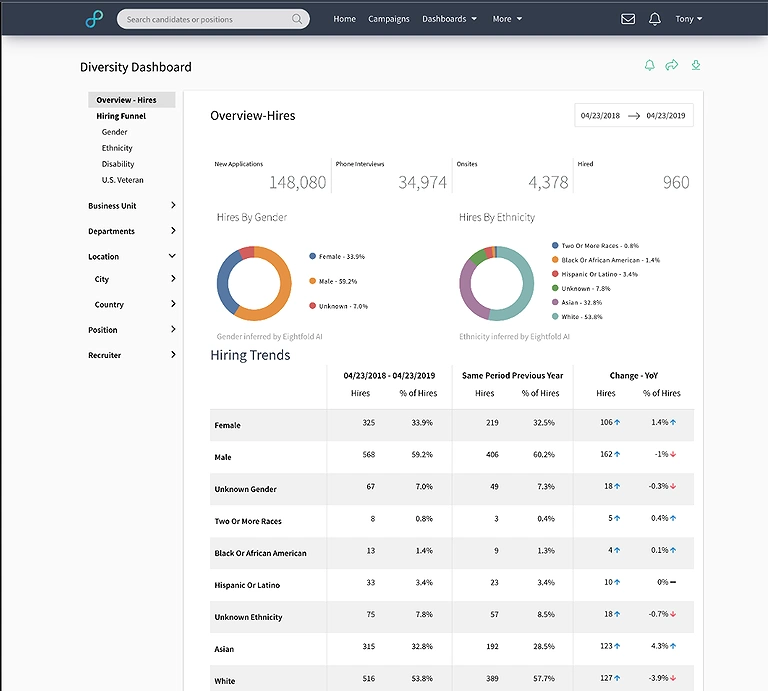
Task: Click Male hires value 568
Action: pos(368,454)
